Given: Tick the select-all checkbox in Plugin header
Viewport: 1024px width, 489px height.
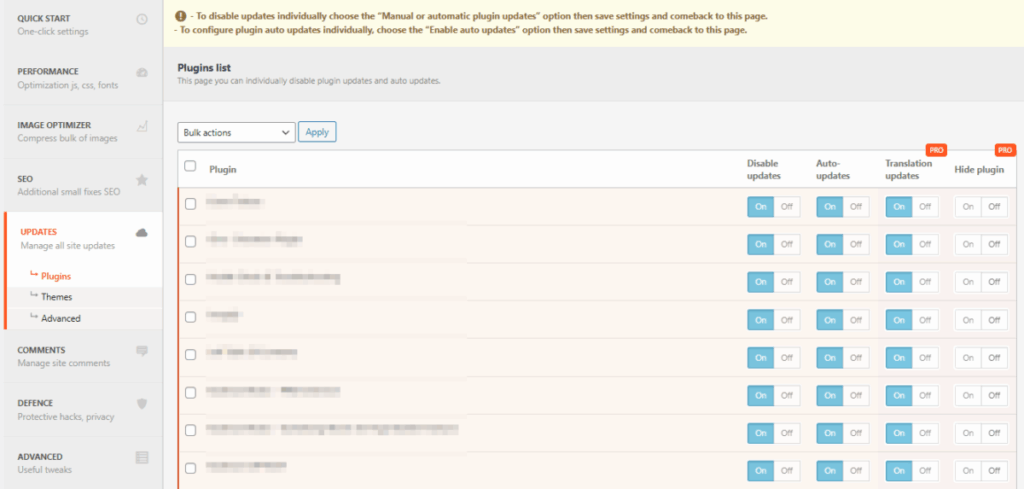Looking at the screenshot, I should pyautogui.click(x=190, y=167).
